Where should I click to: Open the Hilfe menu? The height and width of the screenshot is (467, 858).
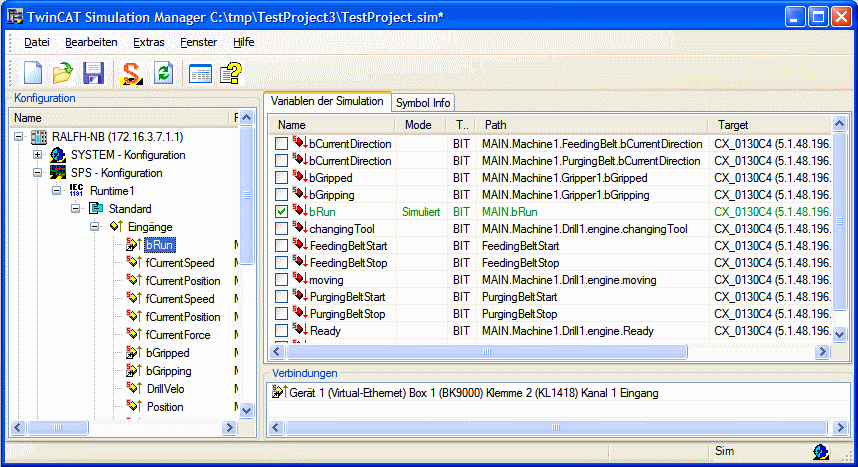[x=244, y=42]
